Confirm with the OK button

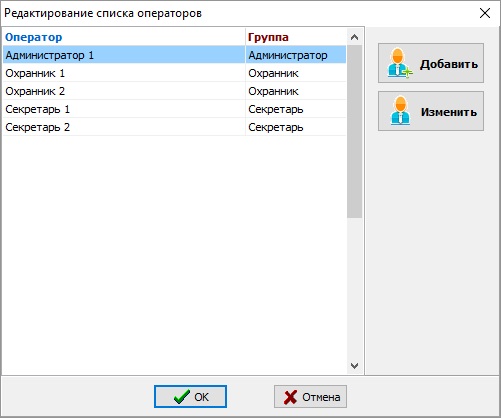(190, 397)
